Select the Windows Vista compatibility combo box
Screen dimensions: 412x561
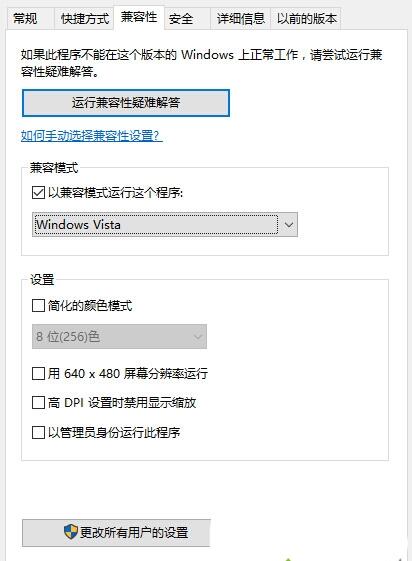(x=165, y=225)
